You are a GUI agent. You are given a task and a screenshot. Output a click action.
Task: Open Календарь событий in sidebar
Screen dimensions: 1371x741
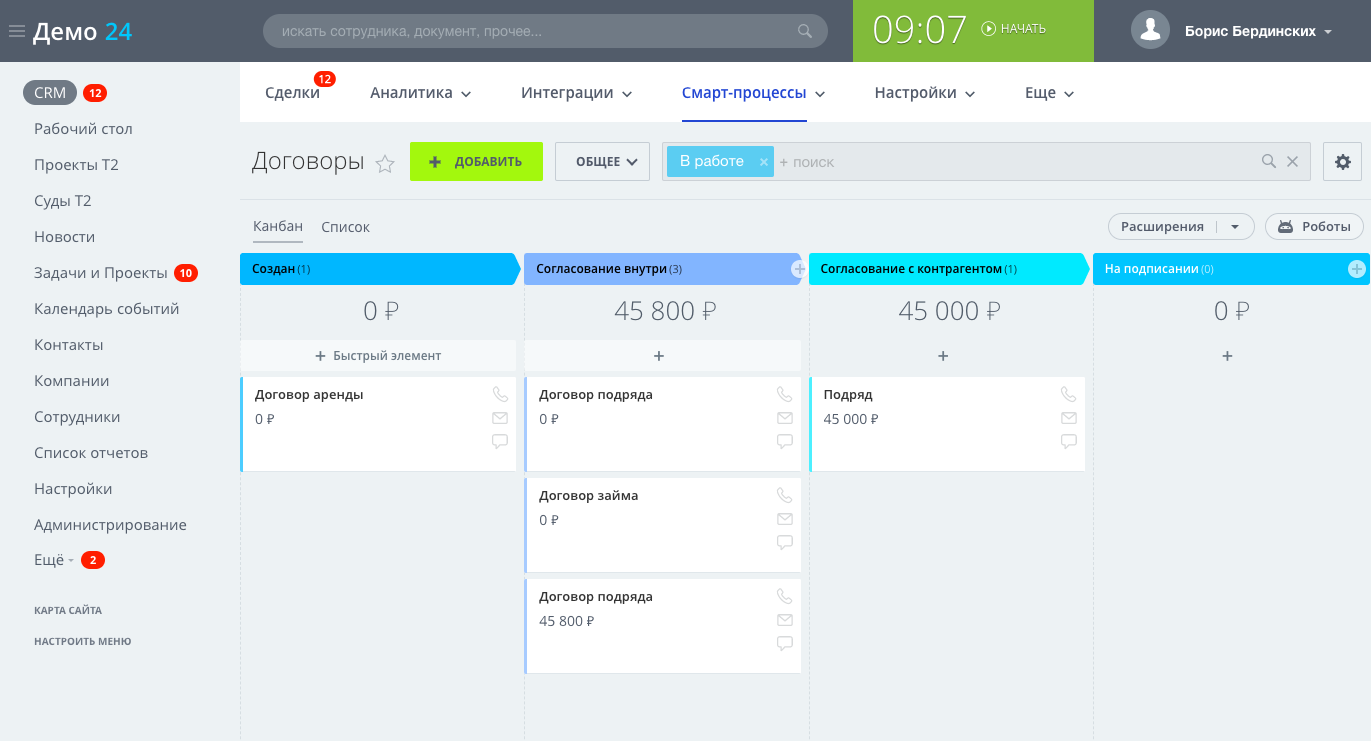tap(107, 309)
